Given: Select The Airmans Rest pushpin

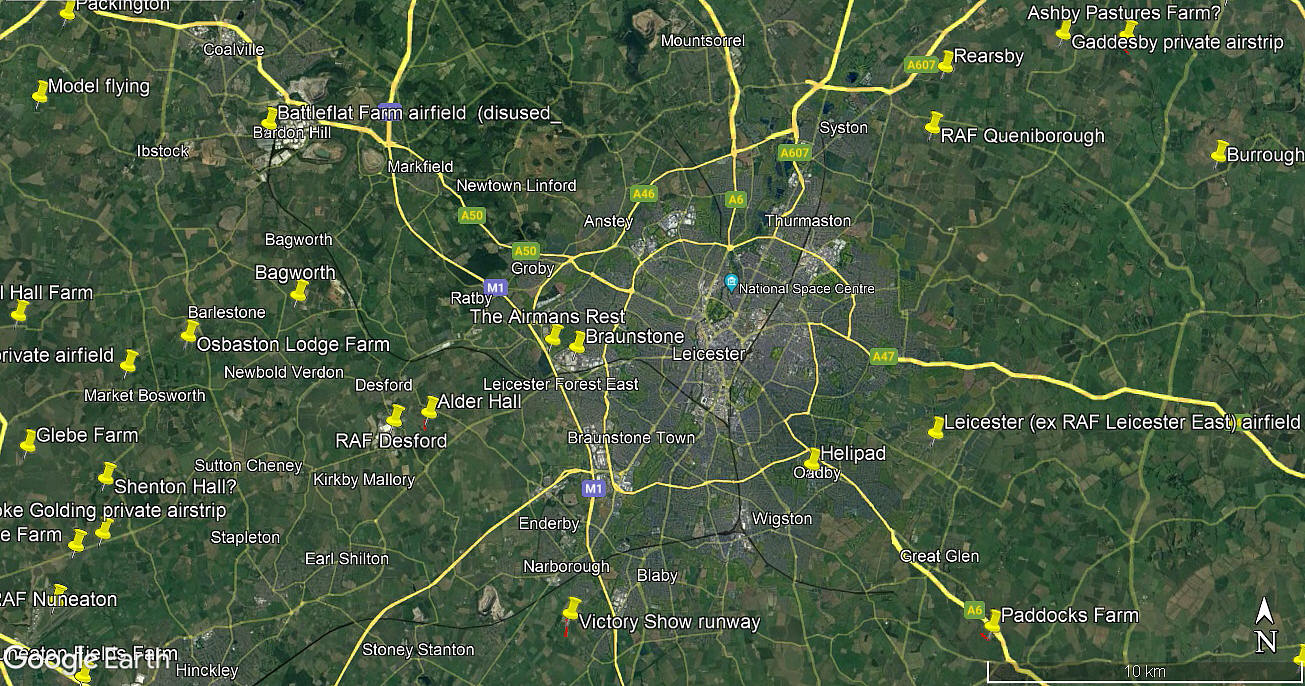Looking at the screenshot, I should 554,335.
